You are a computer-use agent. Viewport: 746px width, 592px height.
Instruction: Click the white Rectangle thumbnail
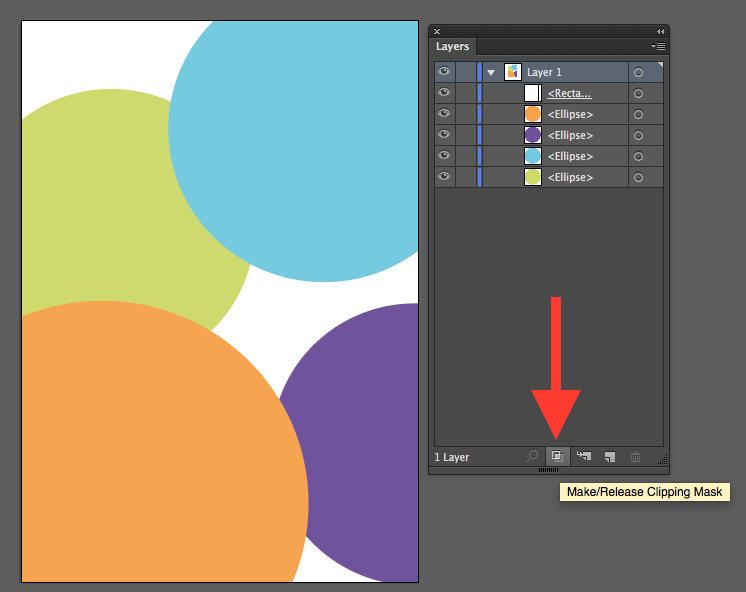point(532,93)
